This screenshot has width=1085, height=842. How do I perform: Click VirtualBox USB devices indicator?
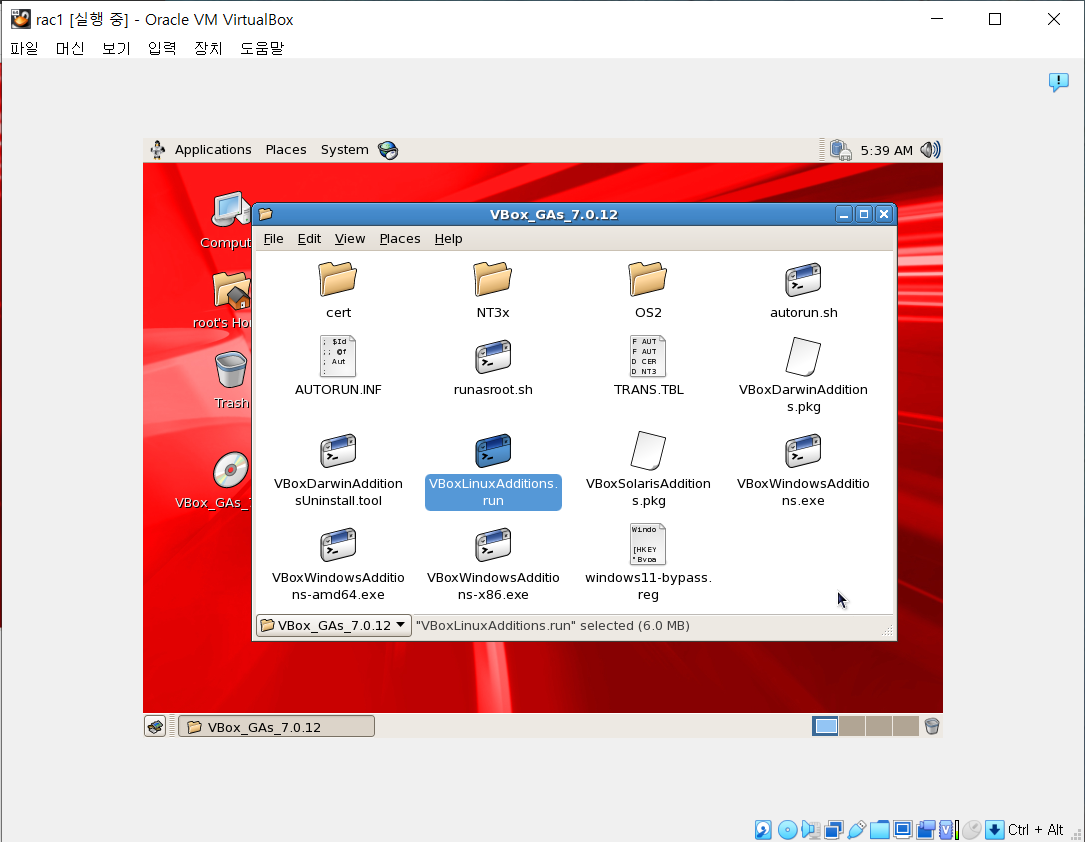pos(857,830)
